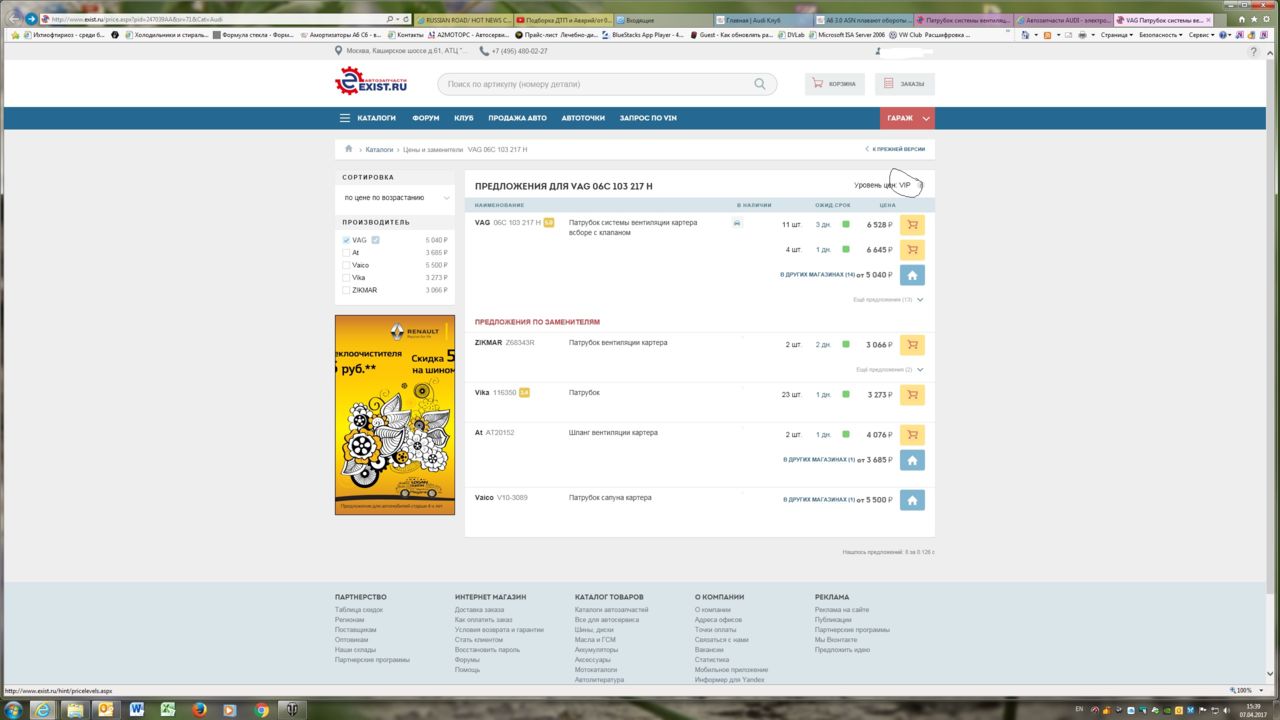Screen dimensions: 1280x720
Task: Add ZIKMAR Z68343R part to cart
Action: (912, 345)
